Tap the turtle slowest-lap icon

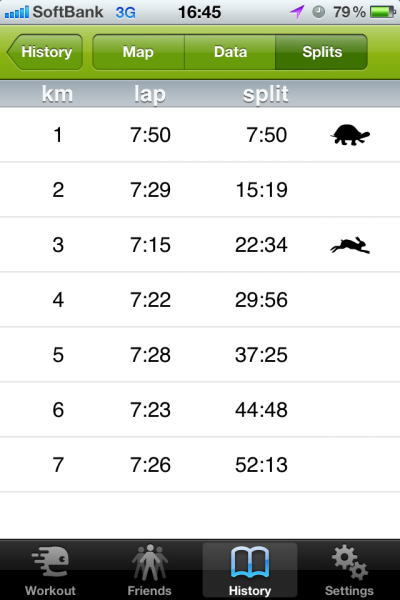coord(350,135)
